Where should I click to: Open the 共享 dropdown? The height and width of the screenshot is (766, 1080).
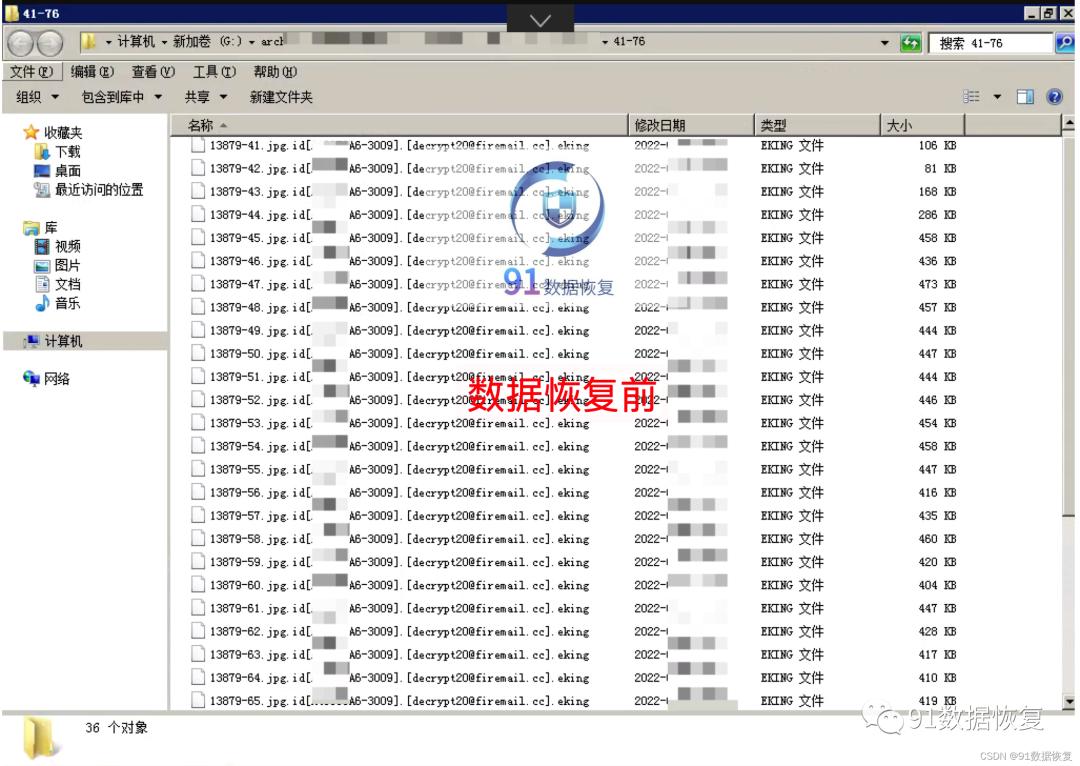pos(202,96)
